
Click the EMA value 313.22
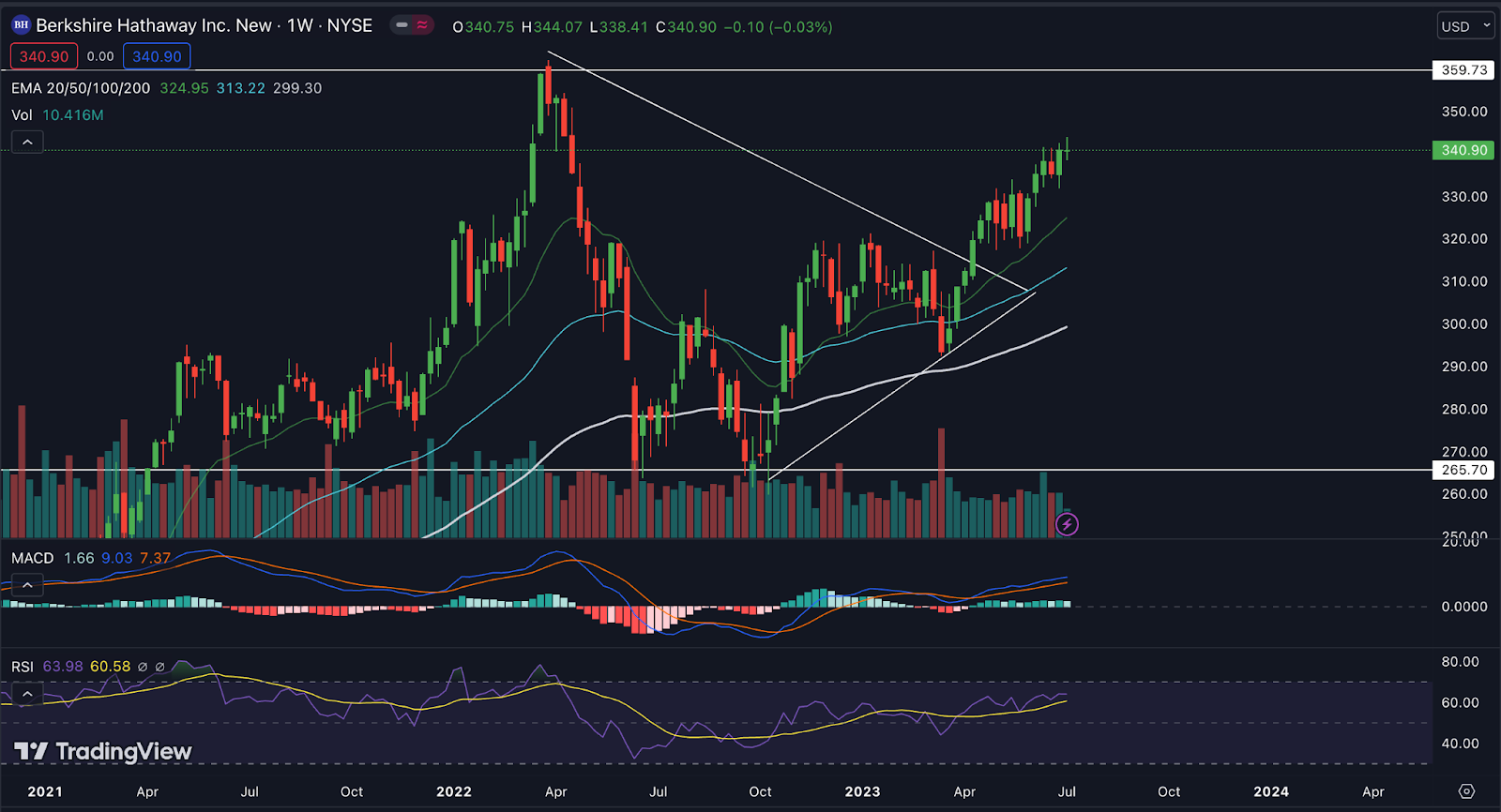click(241, 88)
